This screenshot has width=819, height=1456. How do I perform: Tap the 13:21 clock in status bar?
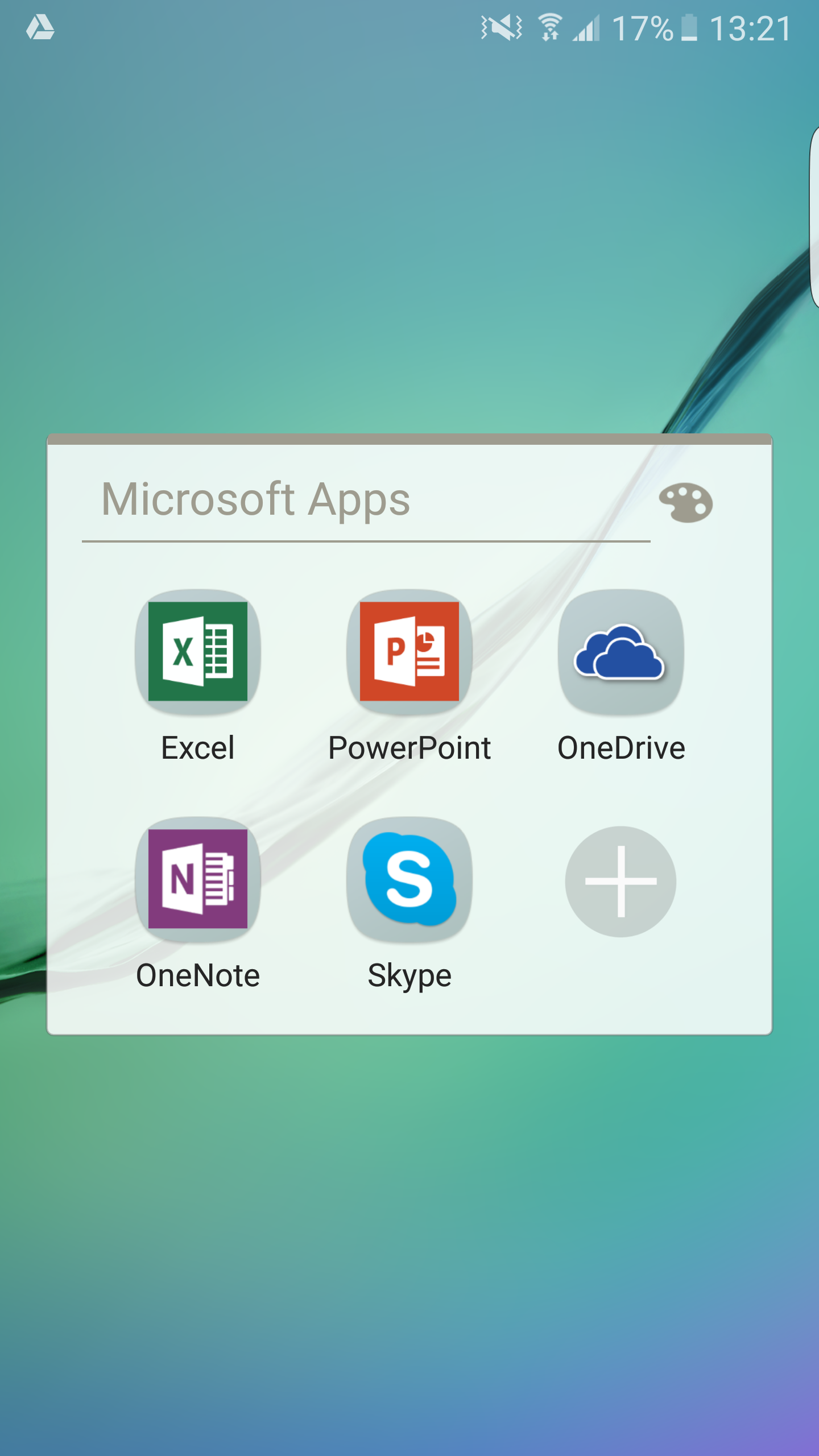(750, 28)
